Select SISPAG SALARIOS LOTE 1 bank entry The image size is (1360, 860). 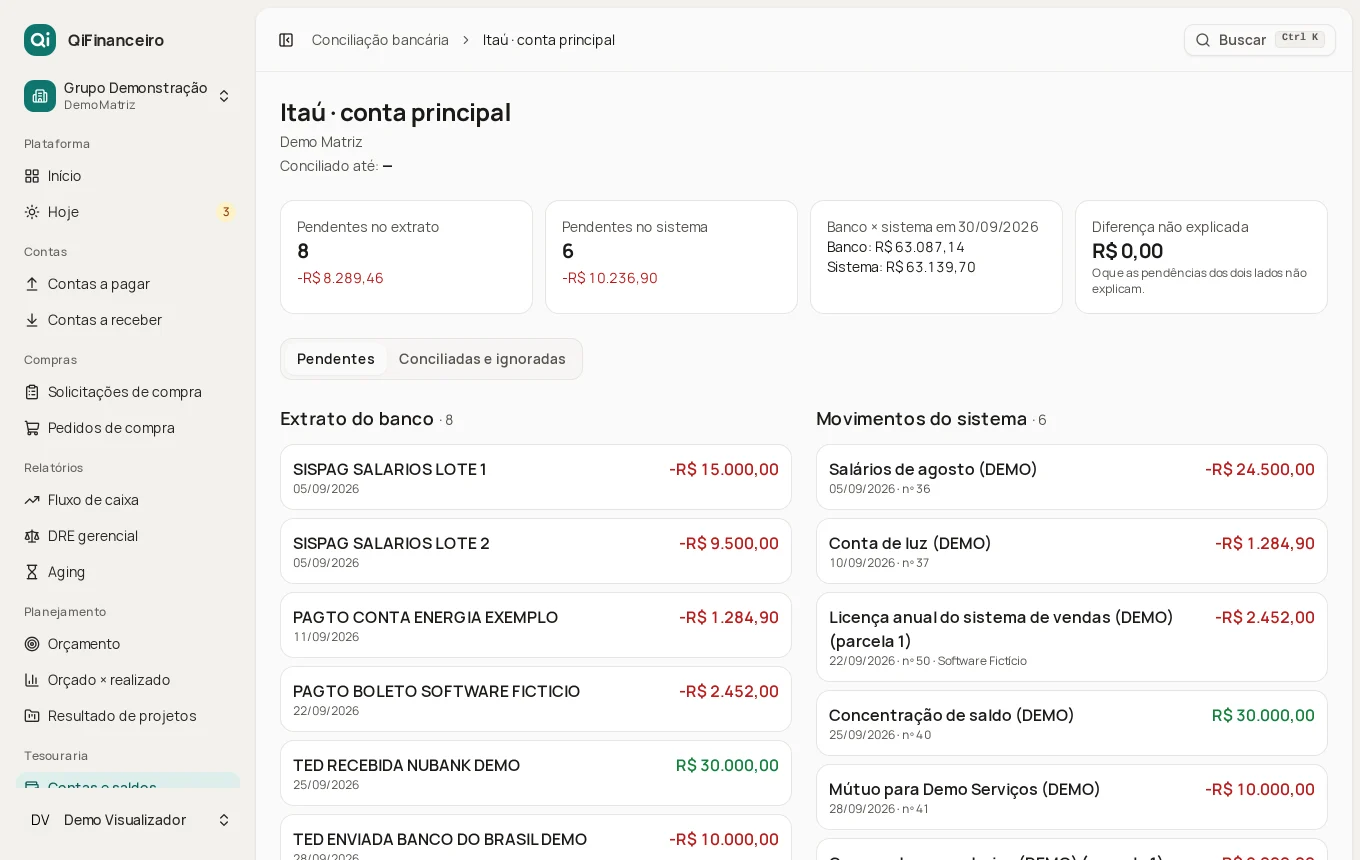click(536, 477)
